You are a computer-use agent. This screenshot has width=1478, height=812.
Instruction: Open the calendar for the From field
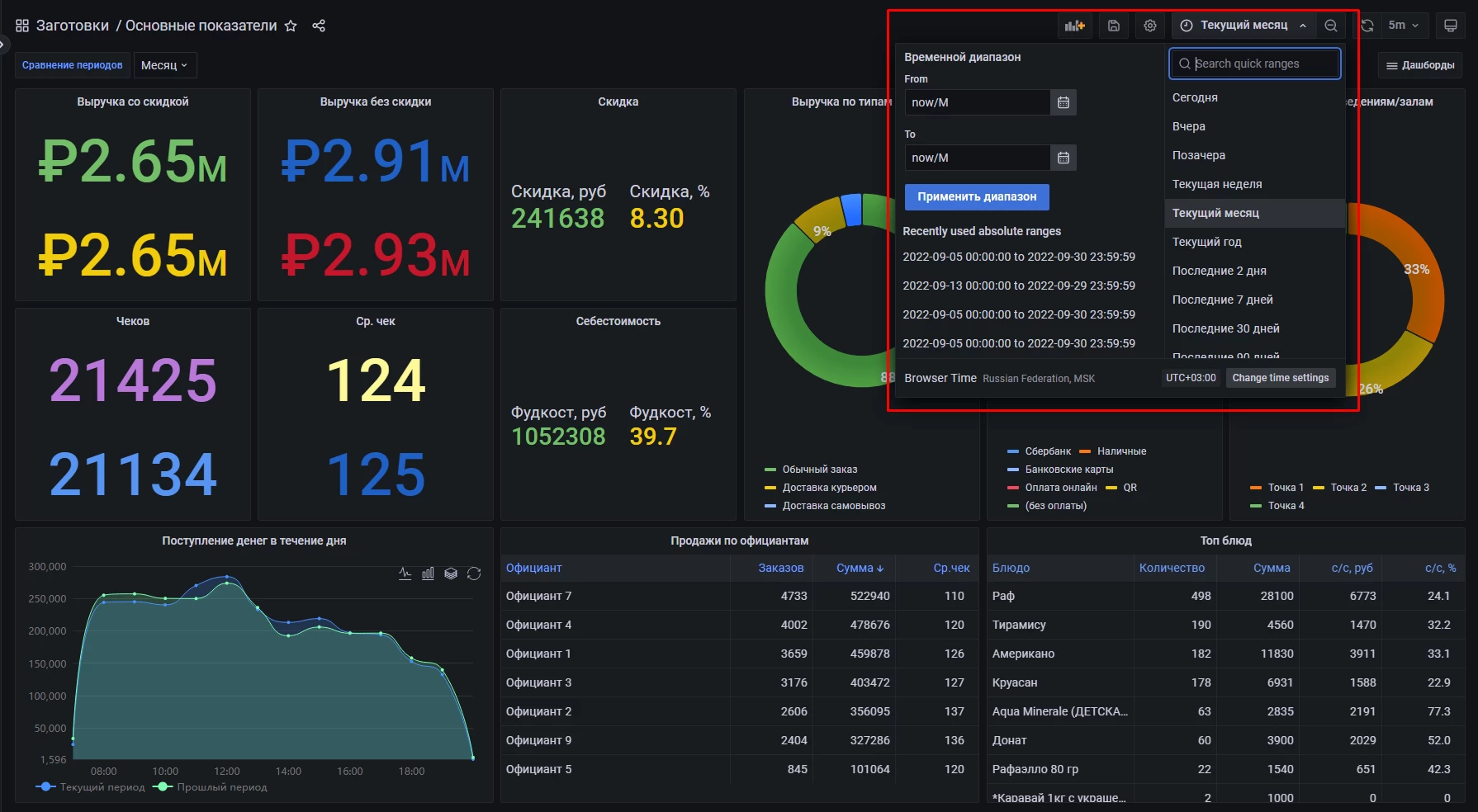coord(1063,102)
